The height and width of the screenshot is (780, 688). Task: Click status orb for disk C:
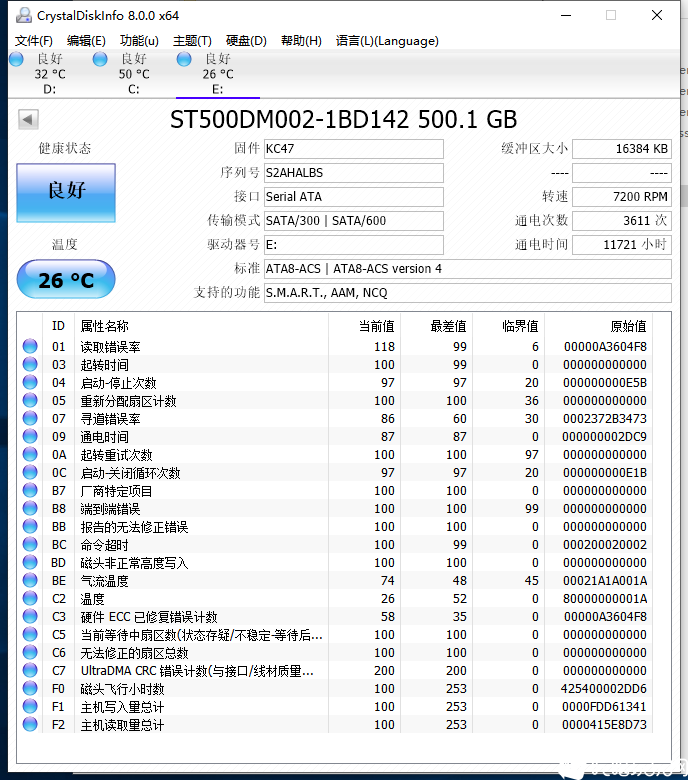click(x=100, y=59)
